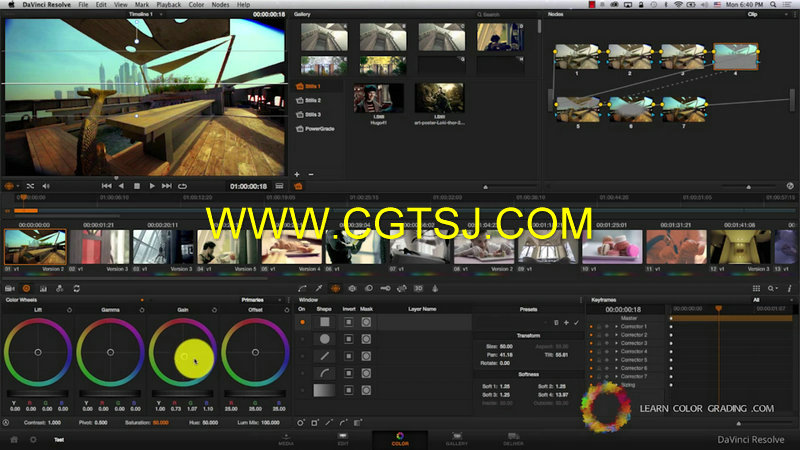
Task: Open the Curves palette icon
Action: click(303, 288)
